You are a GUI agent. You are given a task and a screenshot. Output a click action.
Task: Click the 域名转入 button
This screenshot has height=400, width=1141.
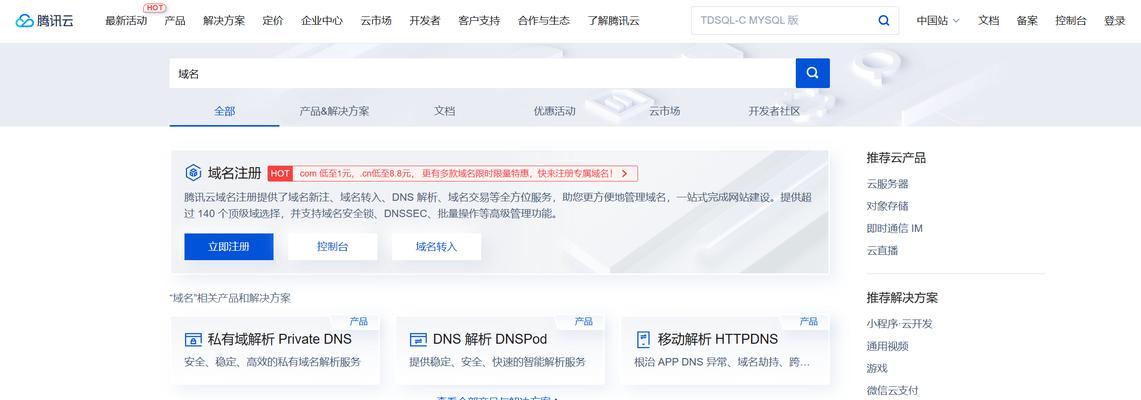436,247
